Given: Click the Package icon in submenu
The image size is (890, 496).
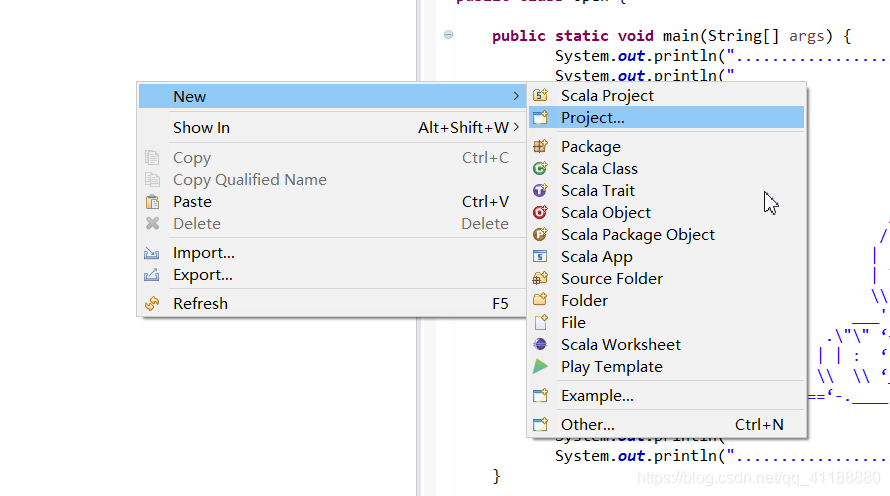Looking at the screenshot, I should tap(540, 146).
